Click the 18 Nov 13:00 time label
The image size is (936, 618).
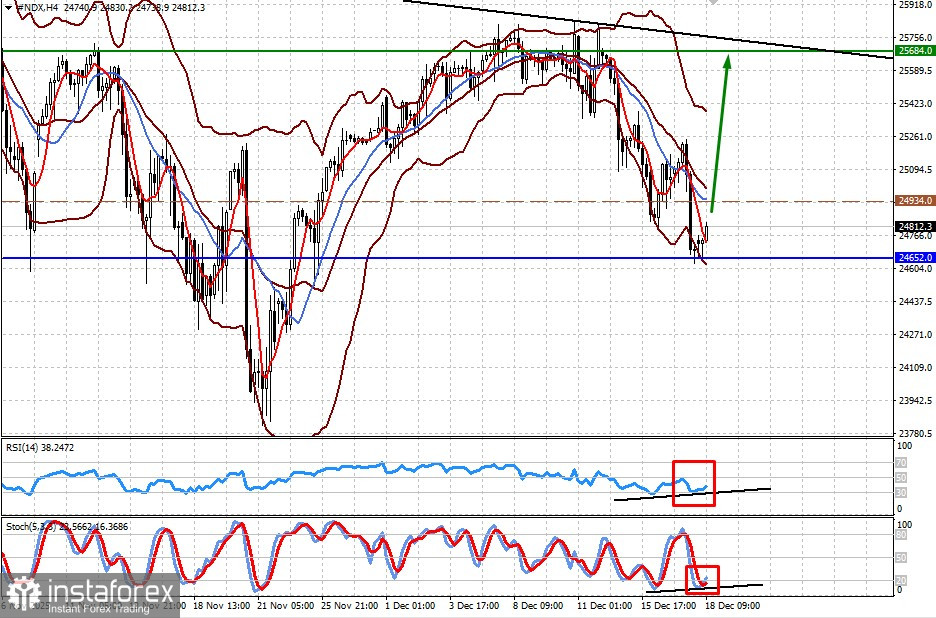[222, 605]
